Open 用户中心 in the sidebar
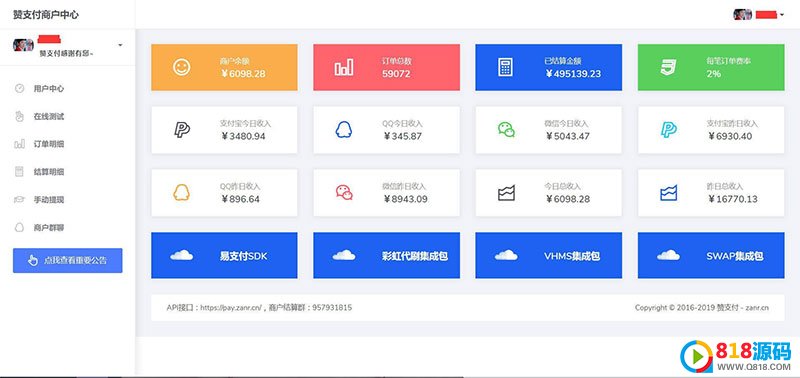Image resolution: width=800 pixels, height=378 pixels. [49, 88]
